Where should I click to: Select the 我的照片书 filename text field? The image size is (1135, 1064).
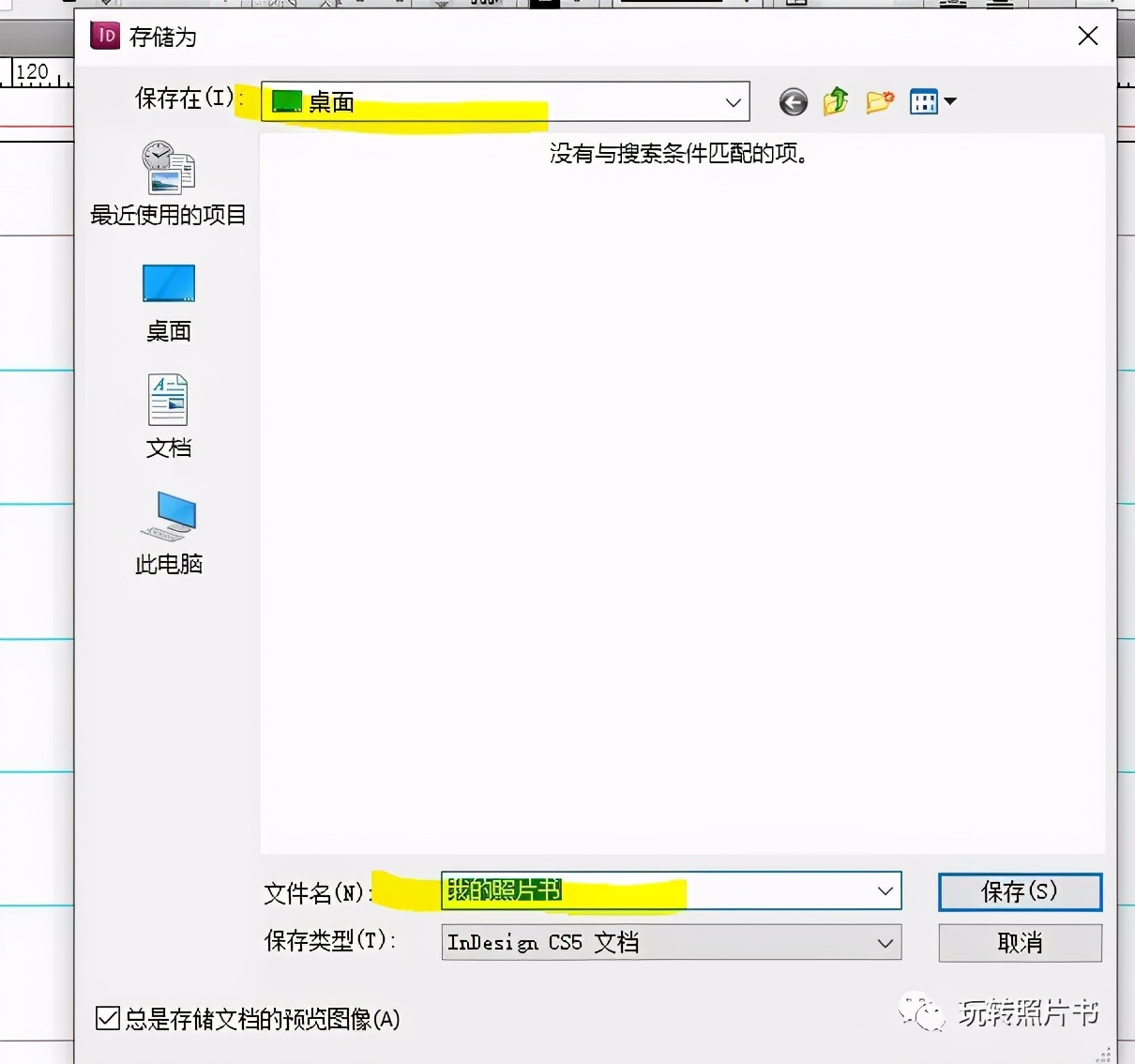pyautogui.click(x=563, y=891)
